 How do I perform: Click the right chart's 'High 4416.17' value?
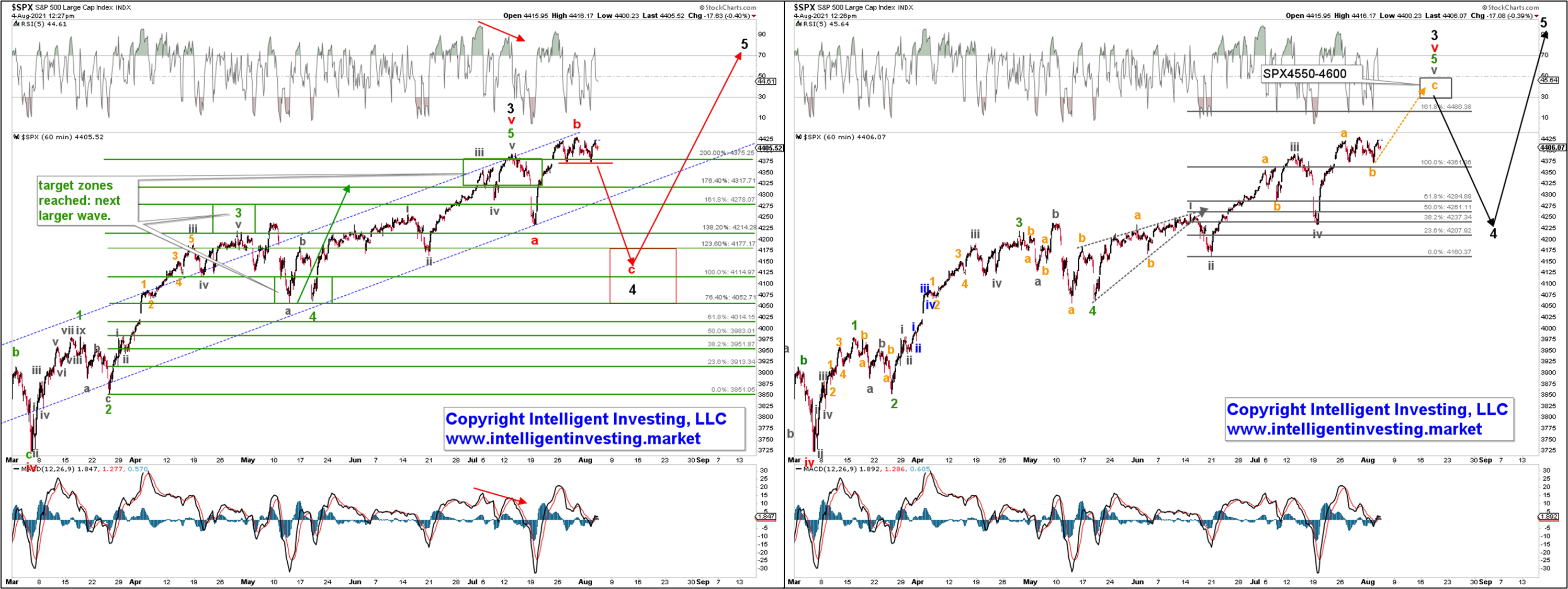click(1355, 16)
